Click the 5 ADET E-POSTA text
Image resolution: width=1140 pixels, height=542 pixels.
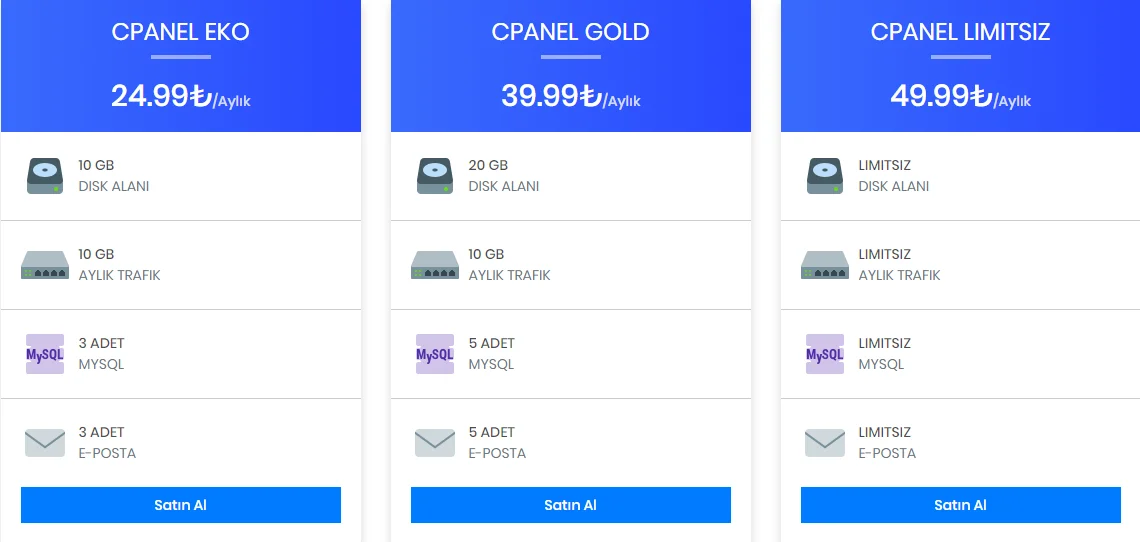click(x=497, y=443)
